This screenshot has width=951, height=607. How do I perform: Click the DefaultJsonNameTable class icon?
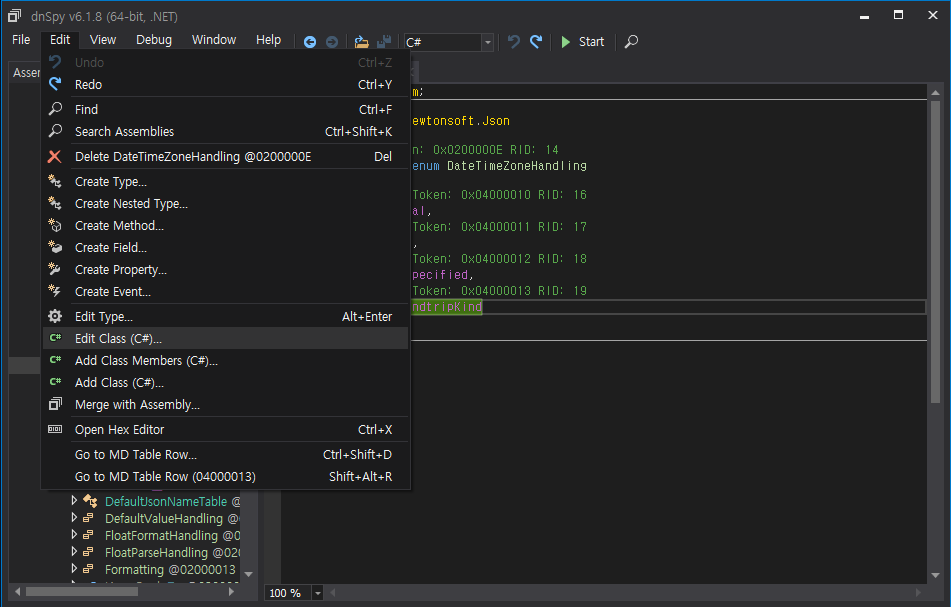(90, 501)
